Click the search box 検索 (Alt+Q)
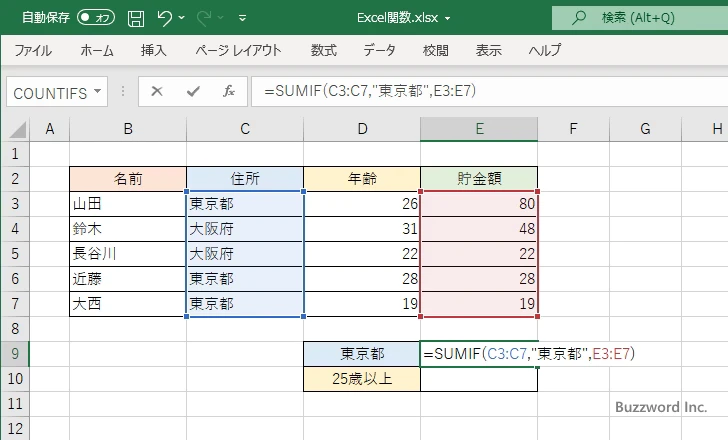Image resolution: width=728 pixels, height=440 pixels. point(640,18)
